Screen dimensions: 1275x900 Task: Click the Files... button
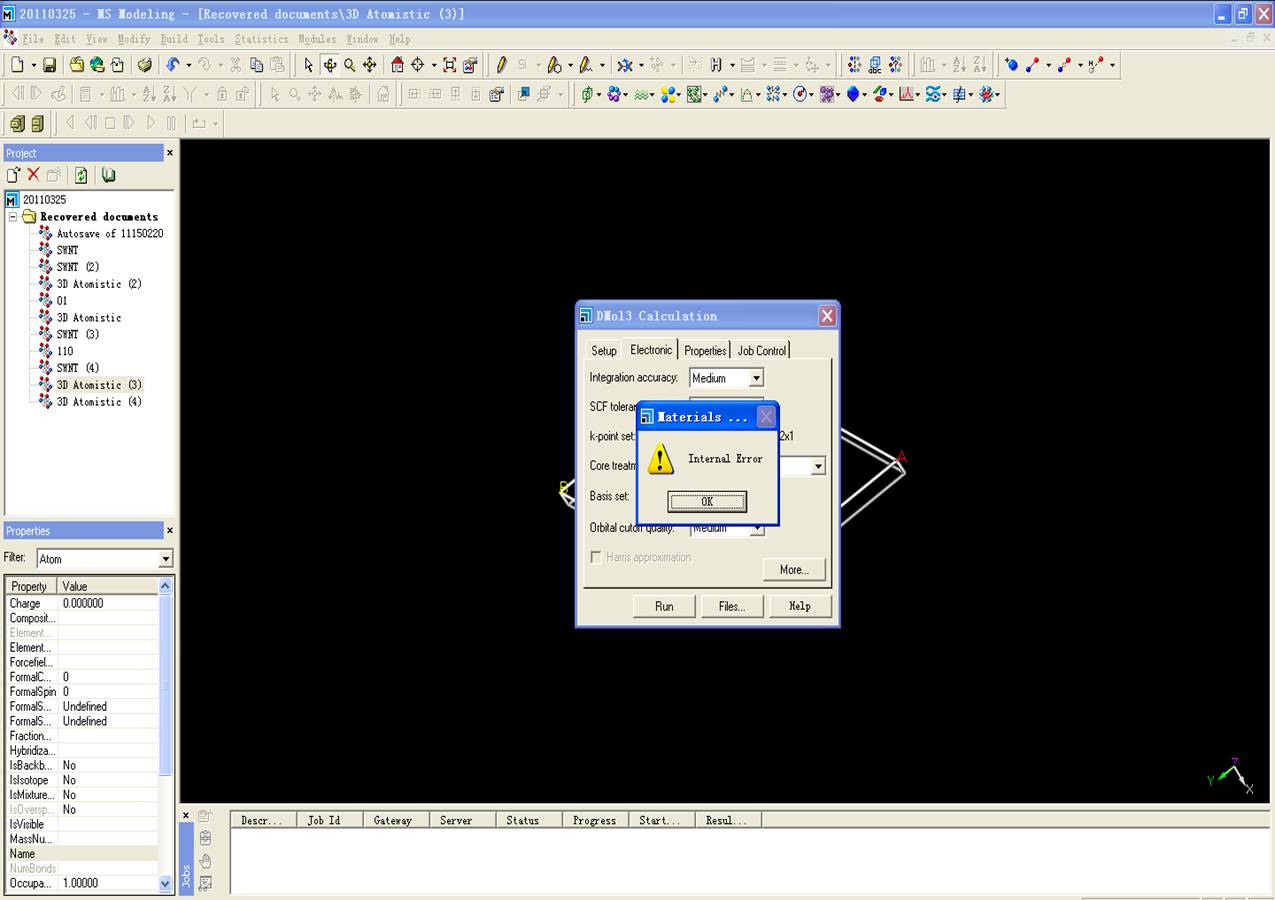pyautogui.click(x=731, y=606)
